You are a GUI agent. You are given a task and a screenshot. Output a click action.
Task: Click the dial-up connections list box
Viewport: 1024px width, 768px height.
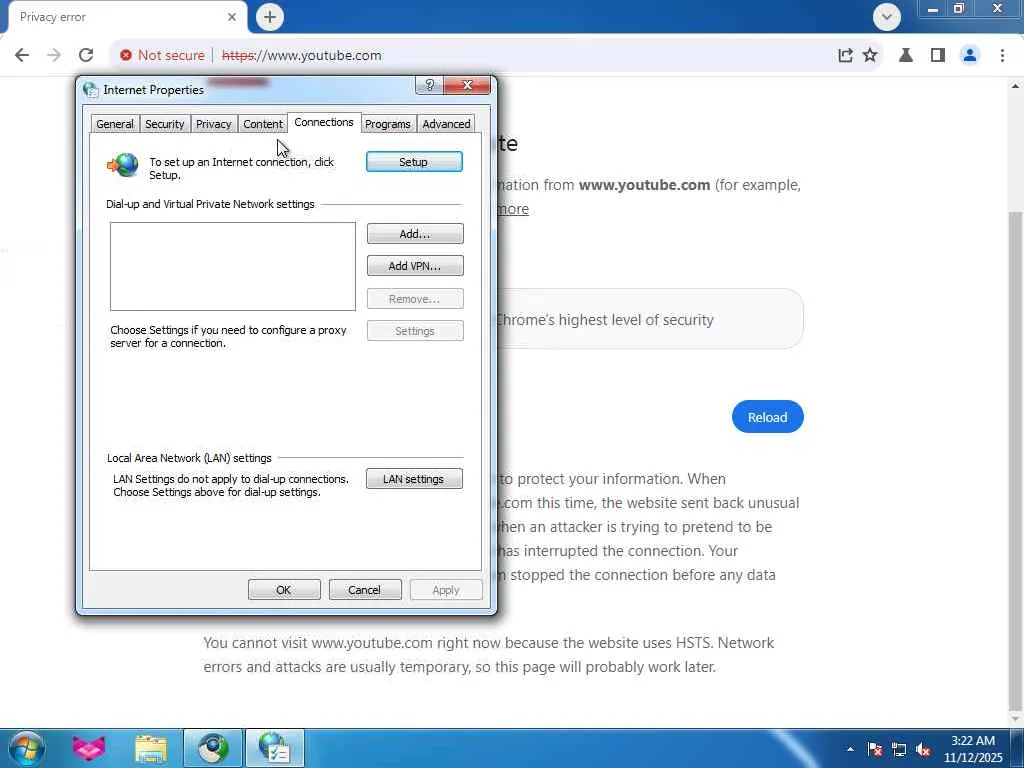232,266
